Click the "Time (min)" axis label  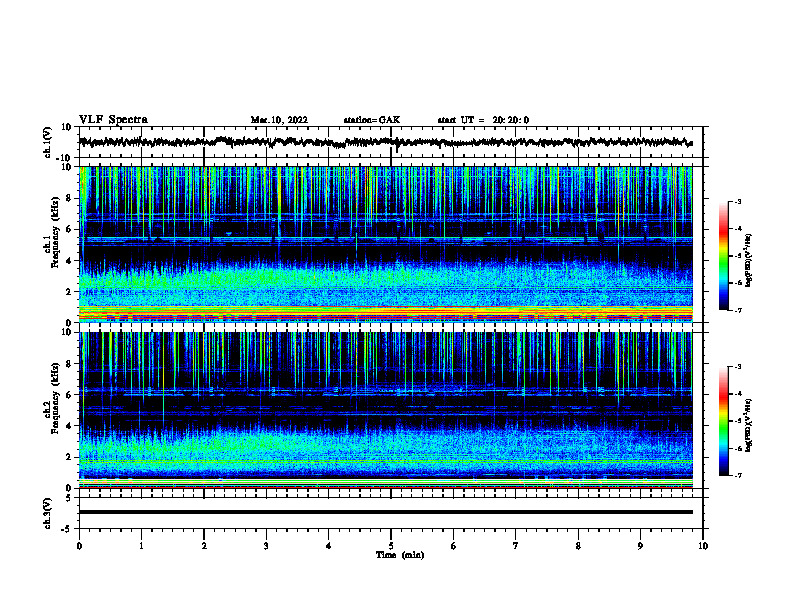tap(400, 555)
